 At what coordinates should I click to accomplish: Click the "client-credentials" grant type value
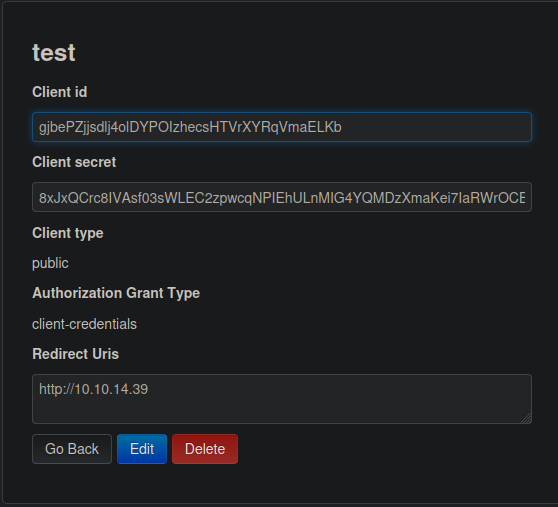tap(84, 324)
